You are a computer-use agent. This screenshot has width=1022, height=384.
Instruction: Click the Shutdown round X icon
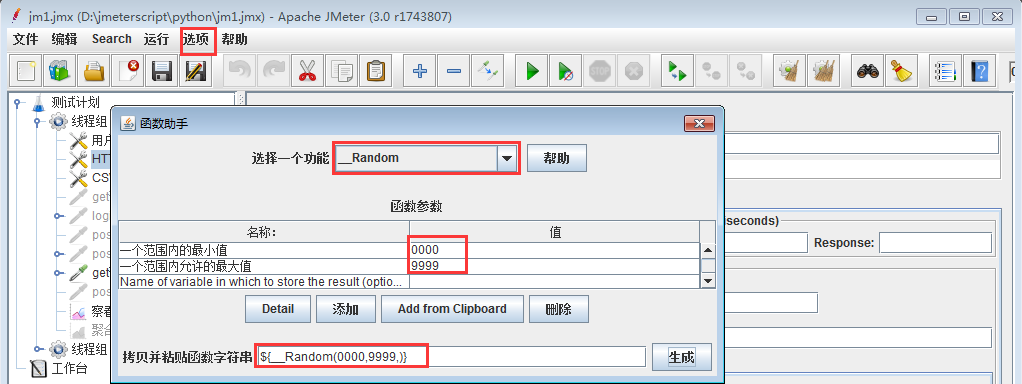click(633, 70)
